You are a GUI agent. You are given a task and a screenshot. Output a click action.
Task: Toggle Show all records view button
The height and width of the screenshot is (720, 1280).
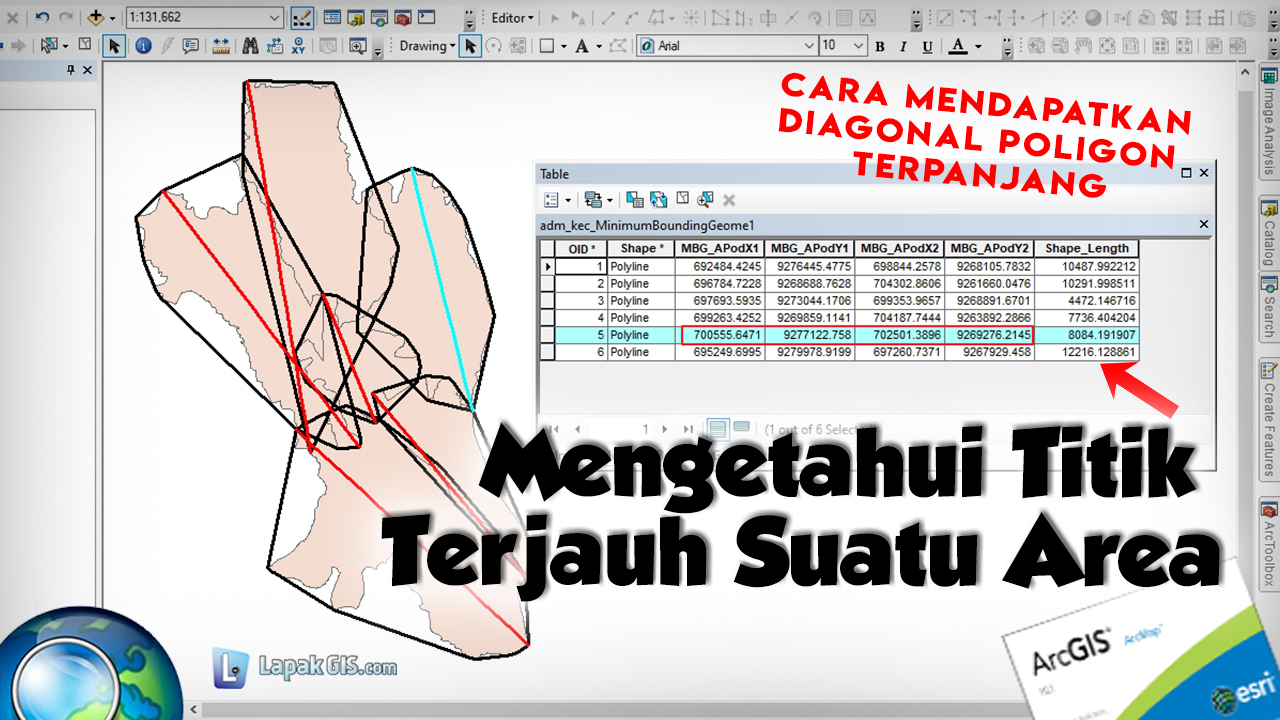click(x=717, y=429)
